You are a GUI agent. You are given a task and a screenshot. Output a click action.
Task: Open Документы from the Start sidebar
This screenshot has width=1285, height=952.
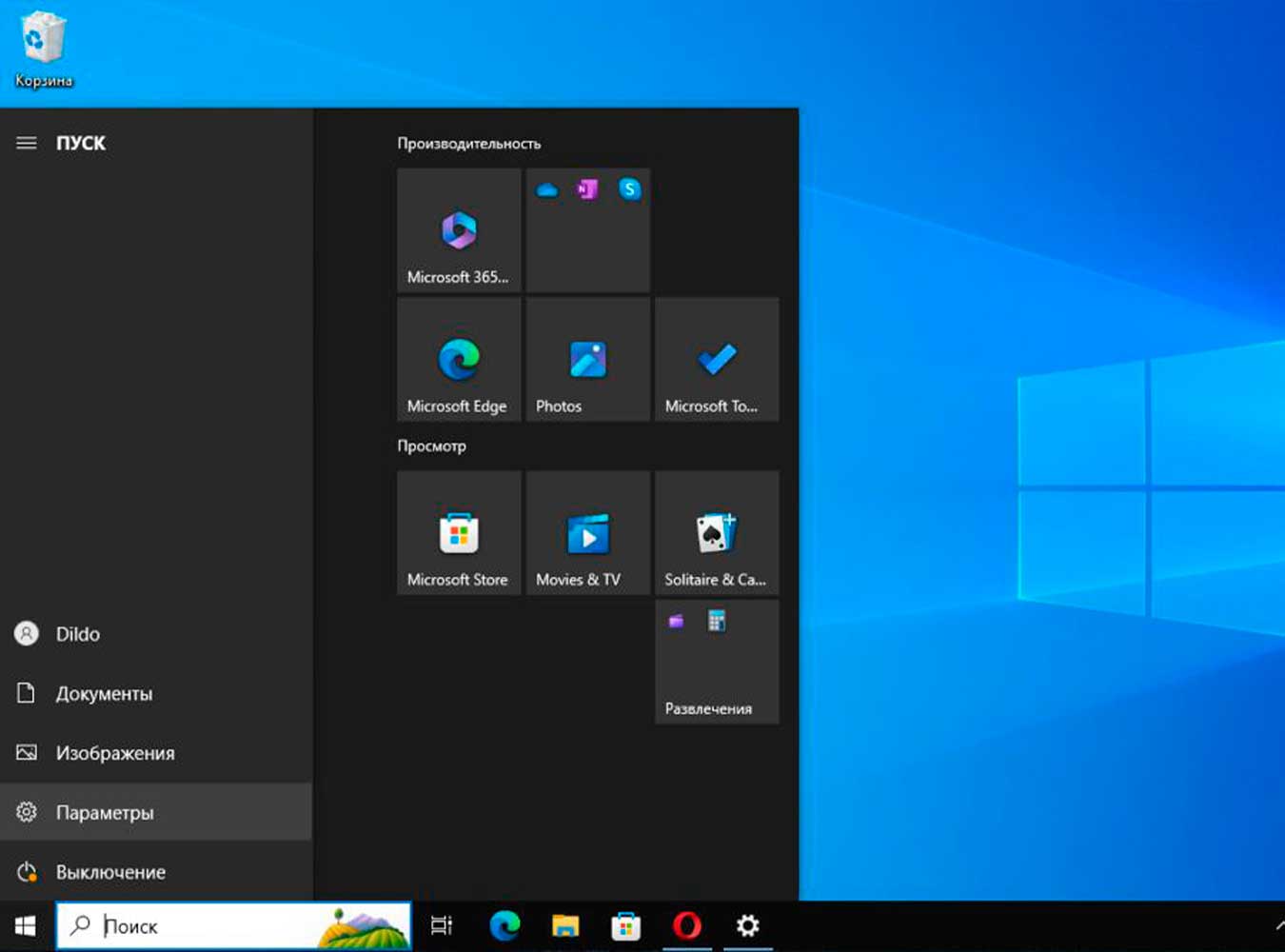(x=156, y=694)
